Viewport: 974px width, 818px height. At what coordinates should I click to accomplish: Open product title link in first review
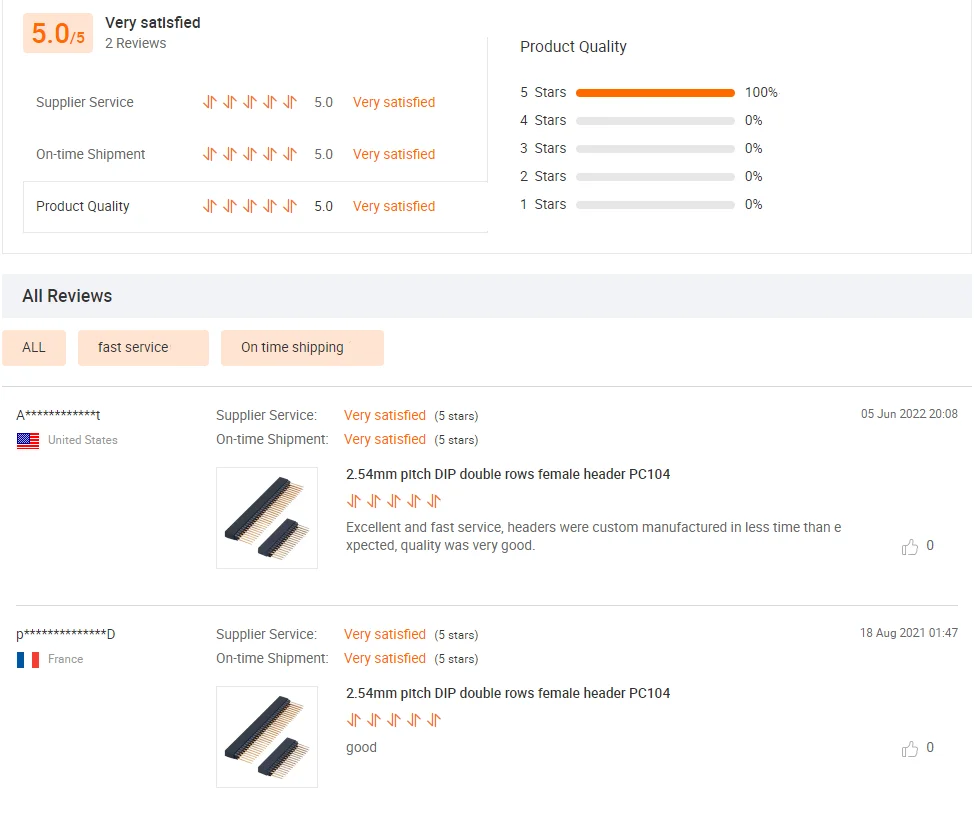coord(508,474)
